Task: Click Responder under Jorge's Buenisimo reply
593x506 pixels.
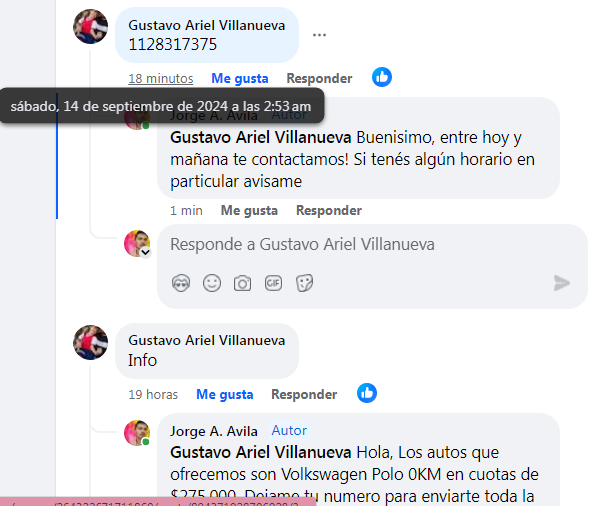Action: [x=329, y=210]
